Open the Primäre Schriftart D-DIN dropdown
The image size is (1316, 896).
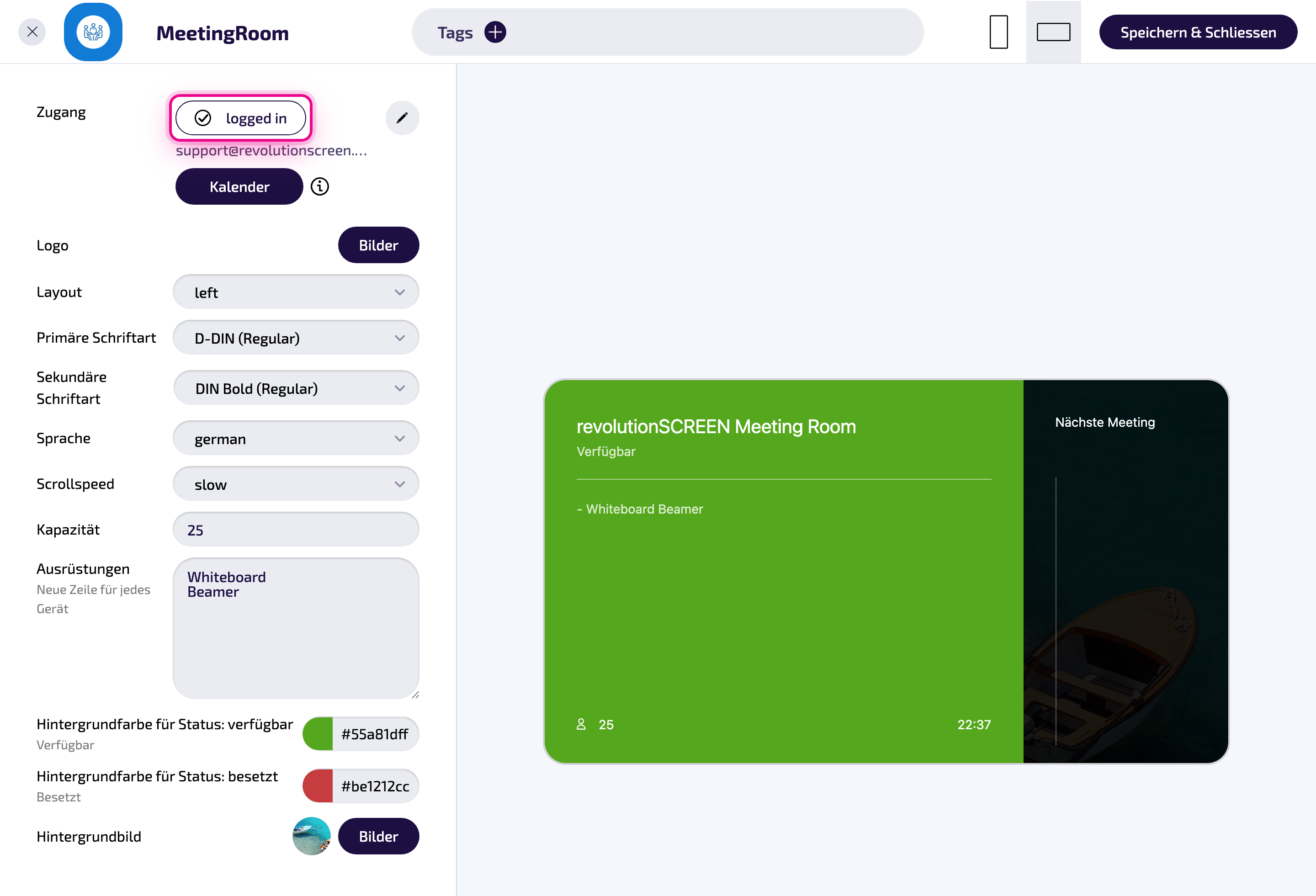296,338
